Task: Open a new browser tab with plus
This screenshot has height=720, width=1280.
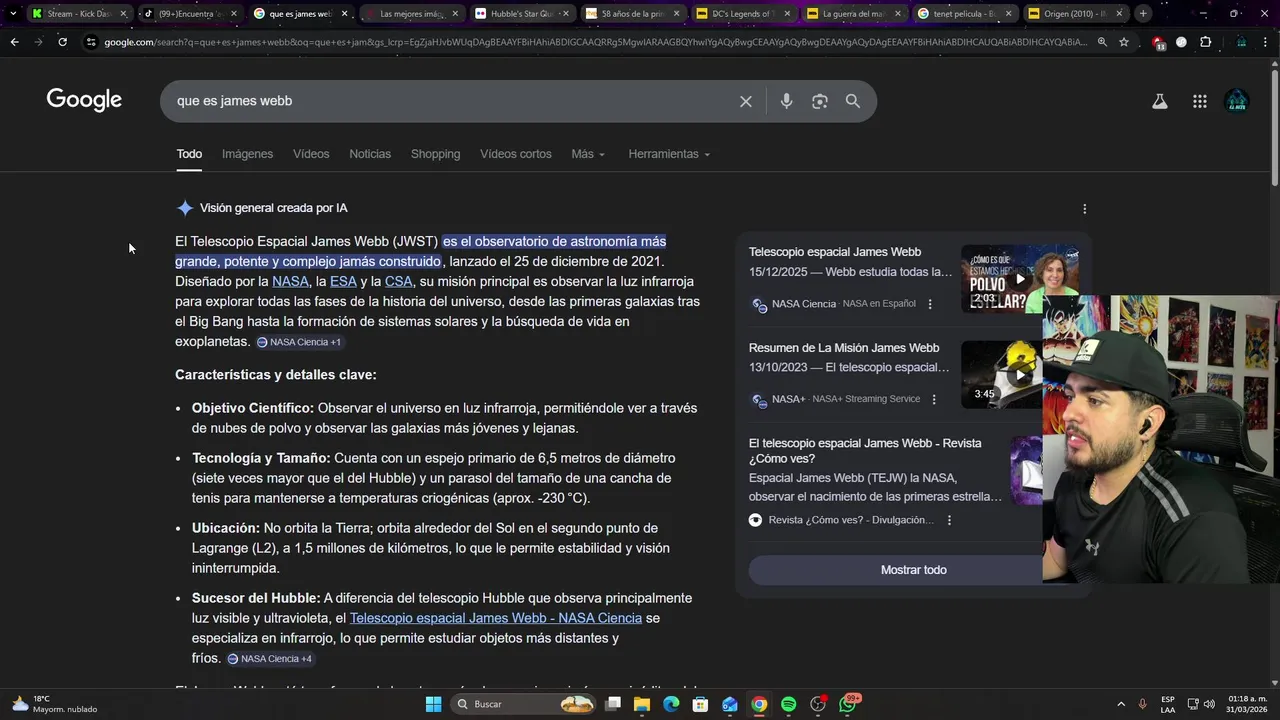Action: [1143, 14]
